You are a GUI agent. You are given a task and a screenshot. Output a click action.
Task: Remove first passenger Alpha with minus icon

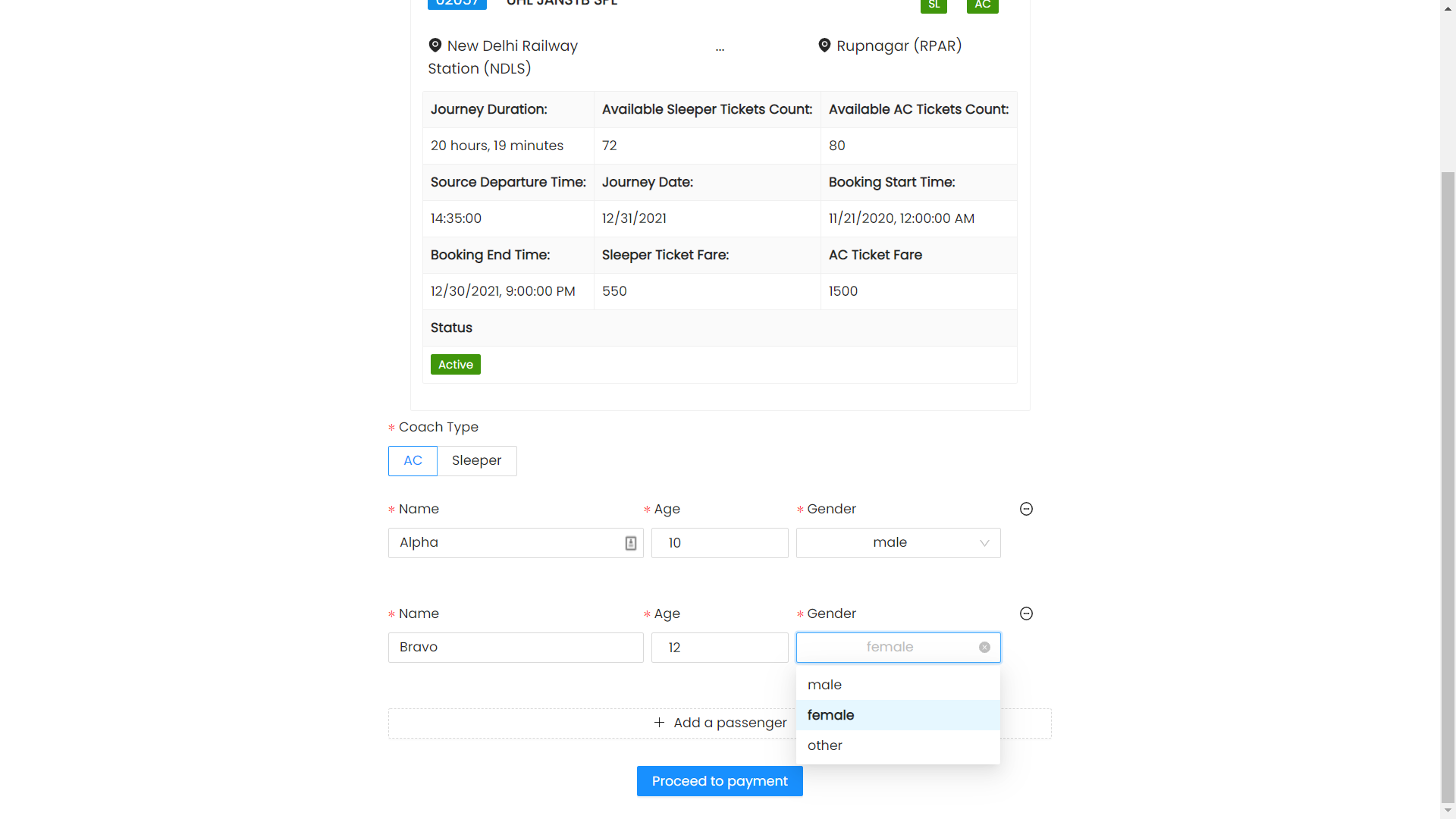[1026, 509]
